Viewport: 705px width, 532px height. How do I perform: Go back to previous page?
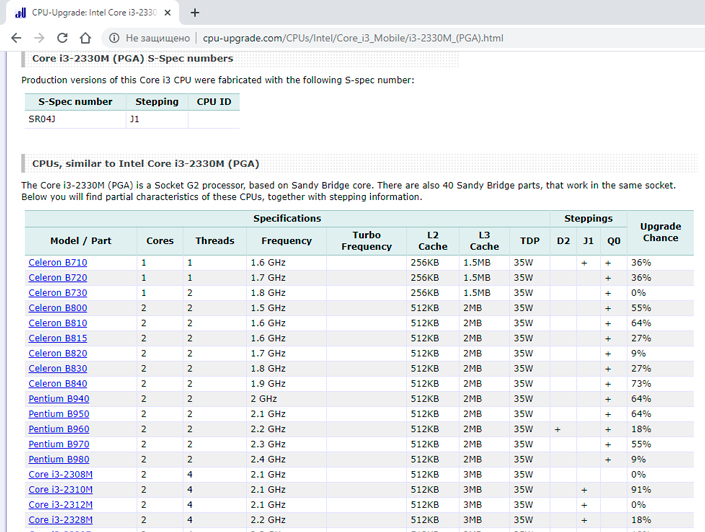pyautogui.click(x=16, y=38)
